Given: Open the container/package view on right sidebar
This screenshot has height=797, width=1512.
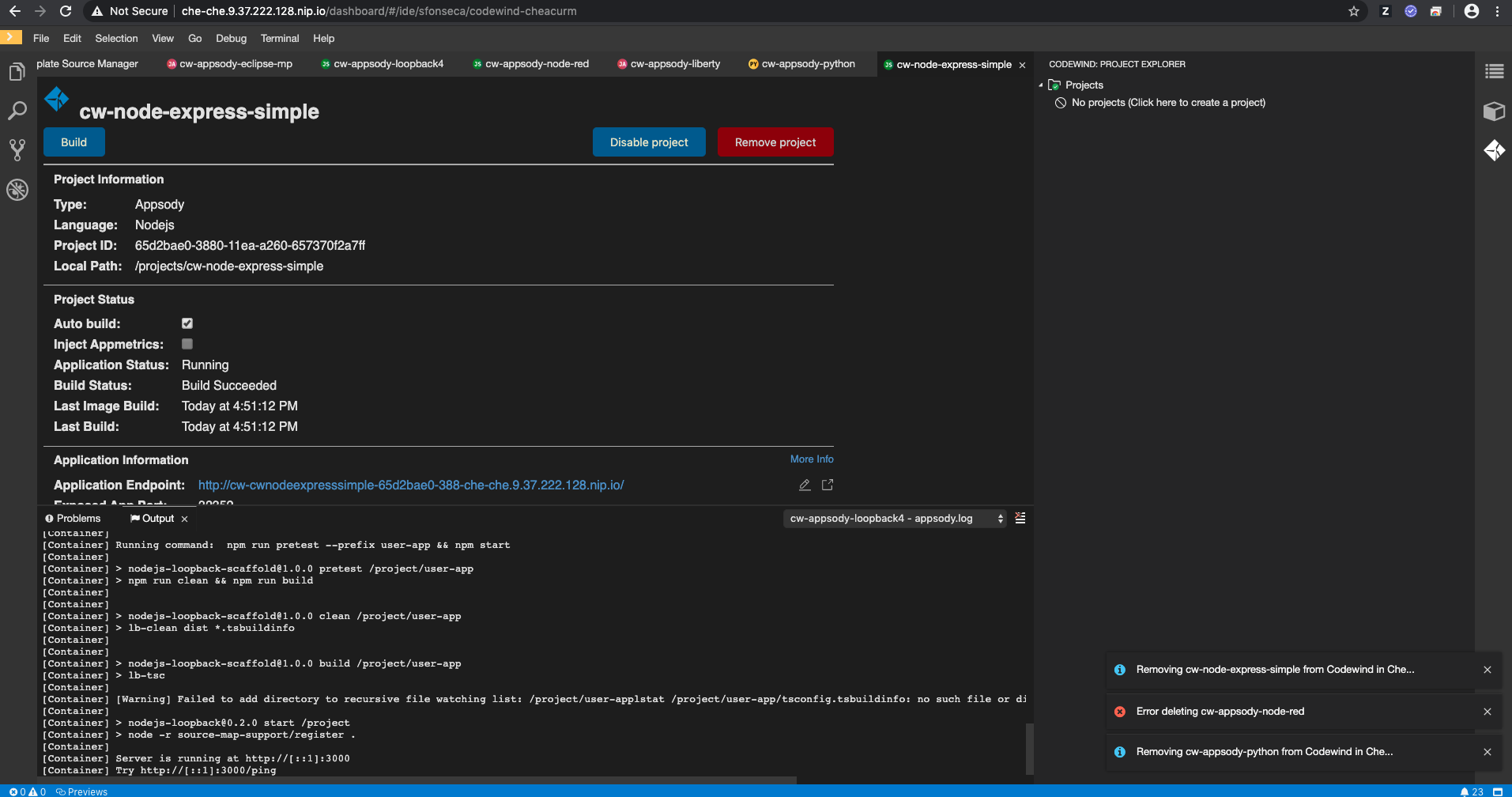Looking at the screenshot, I should click(x=1495, y=111).
